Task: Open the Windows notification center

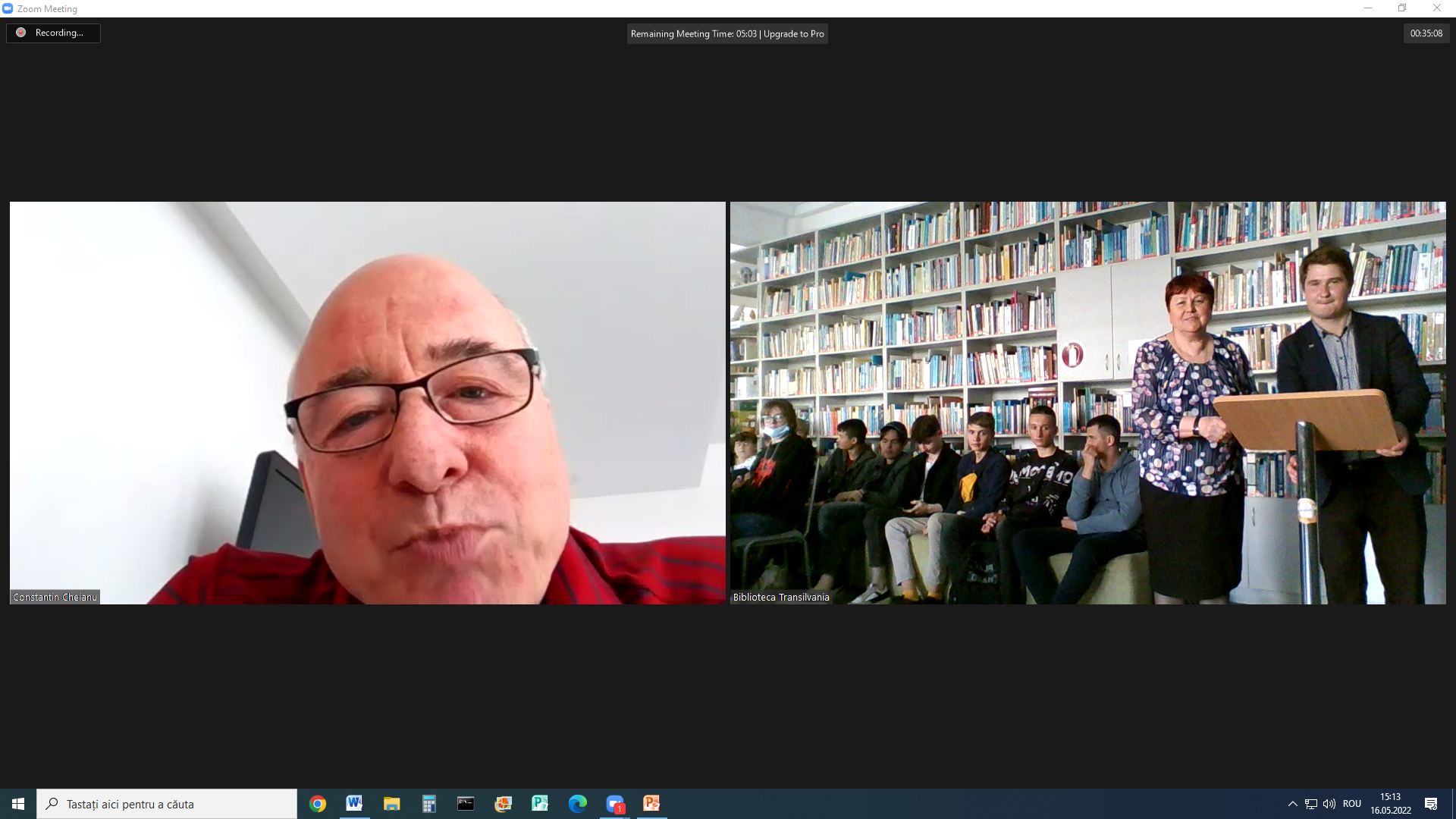Action: [x=1431, y=804]
